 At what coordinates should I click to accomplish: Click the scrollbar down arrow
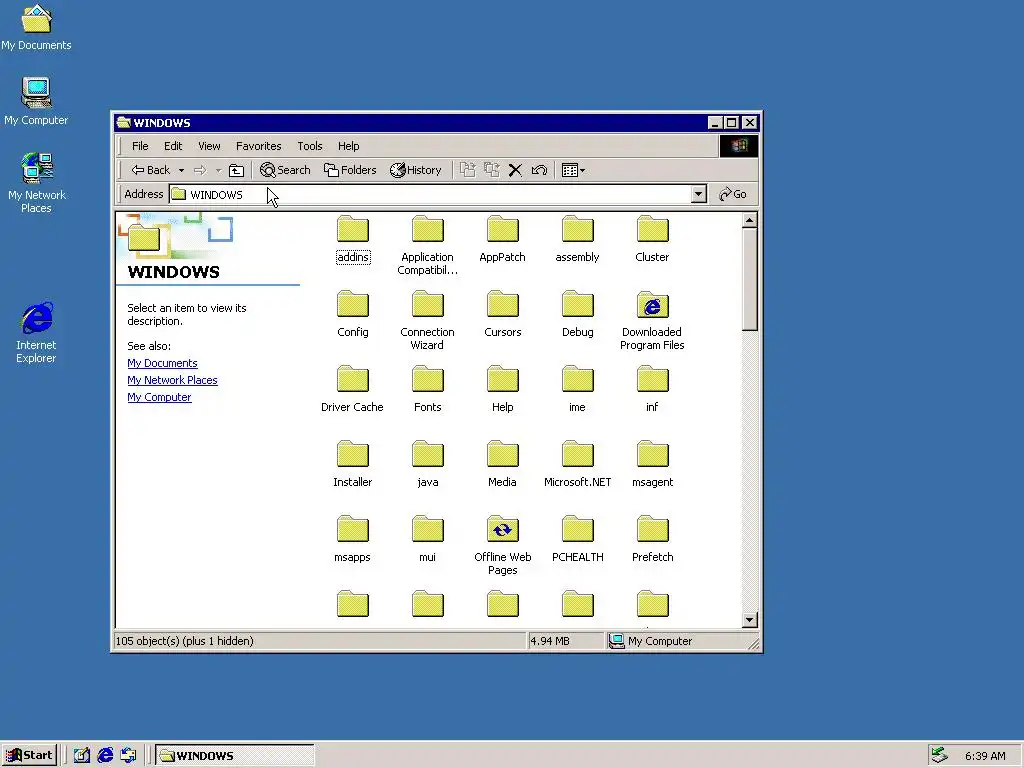pos(750,620)
